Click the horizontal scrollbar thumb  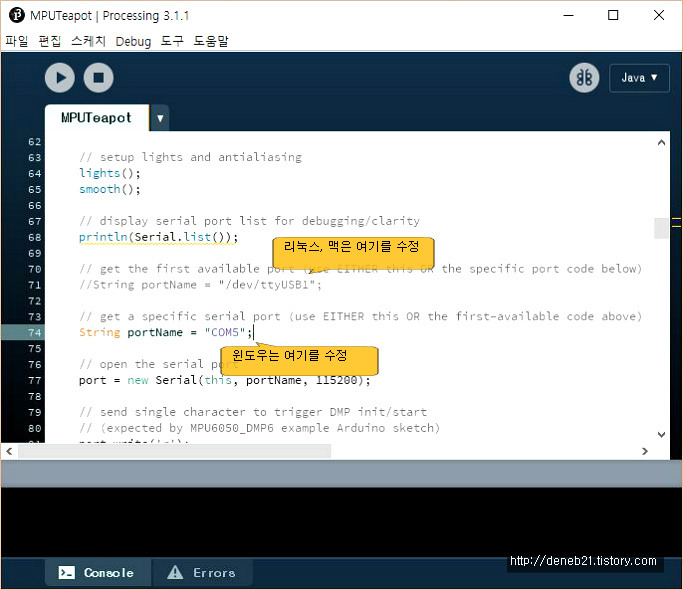pos(174,451)
